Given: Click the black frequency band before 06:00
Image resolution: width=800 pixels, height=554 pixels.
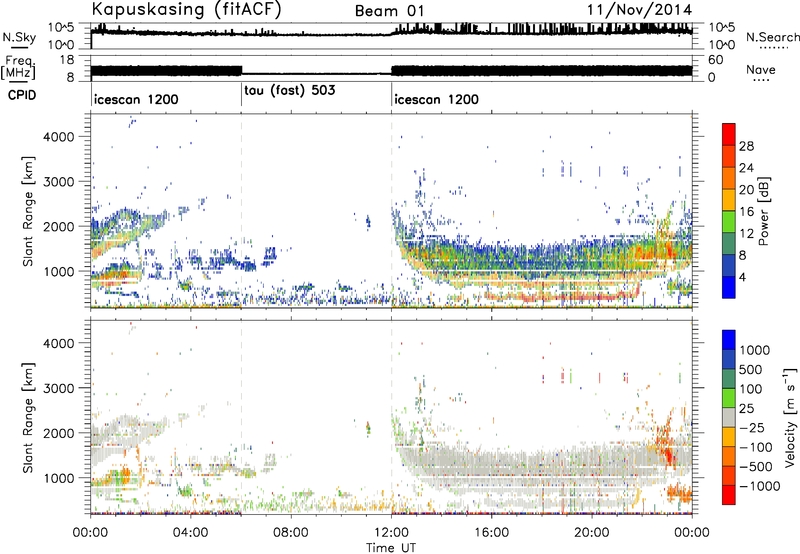Looking at the screenshot, I should [x=166, y=71].
